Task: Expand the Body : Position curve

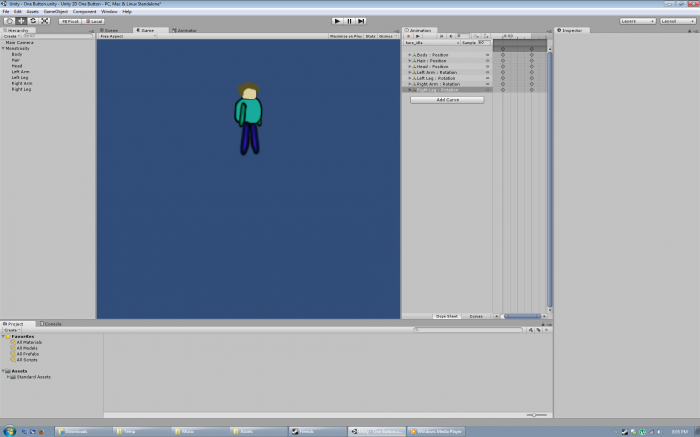Action: 409,55
